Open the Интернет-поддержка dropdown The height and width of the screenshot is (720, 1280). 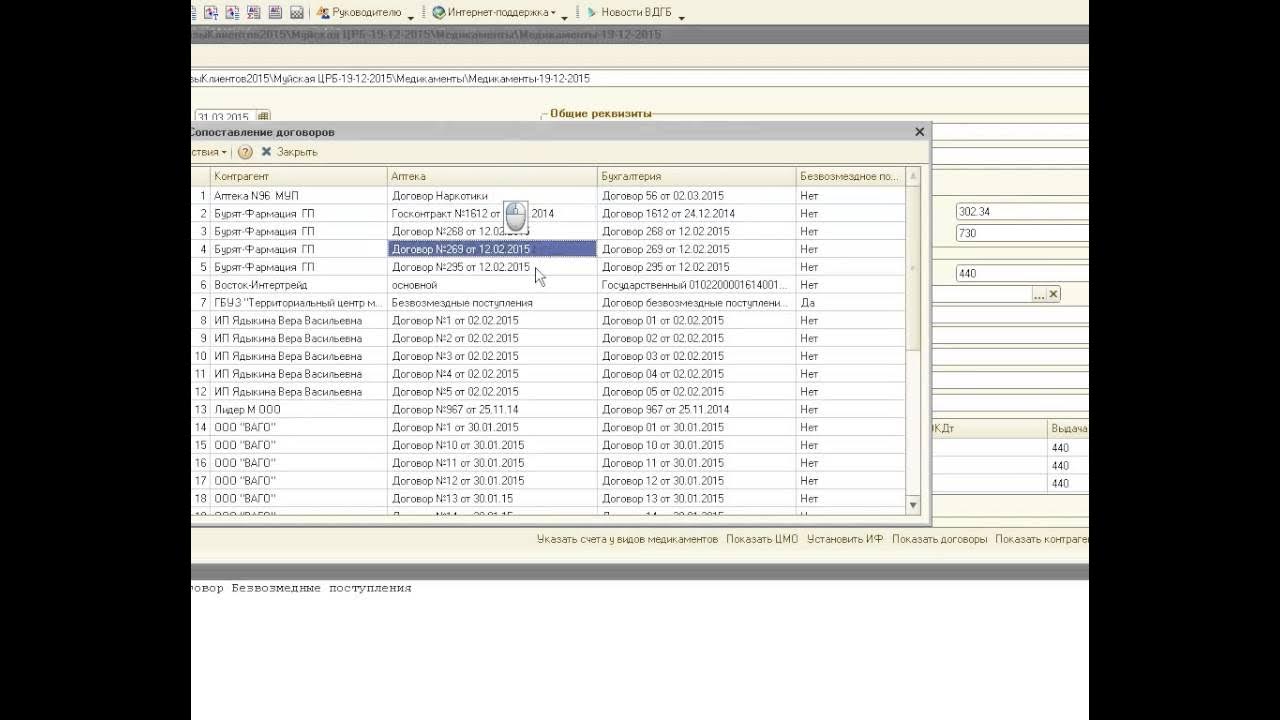[x=494, y=13]
